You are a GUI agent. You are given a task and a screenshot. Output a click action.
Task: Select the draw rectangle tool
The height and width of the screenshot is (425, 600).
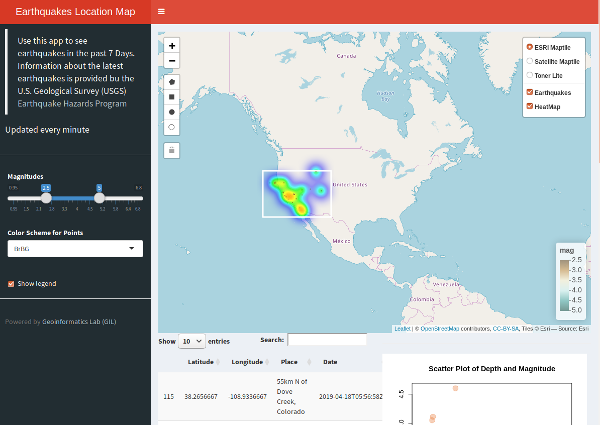tap(172, 97)
